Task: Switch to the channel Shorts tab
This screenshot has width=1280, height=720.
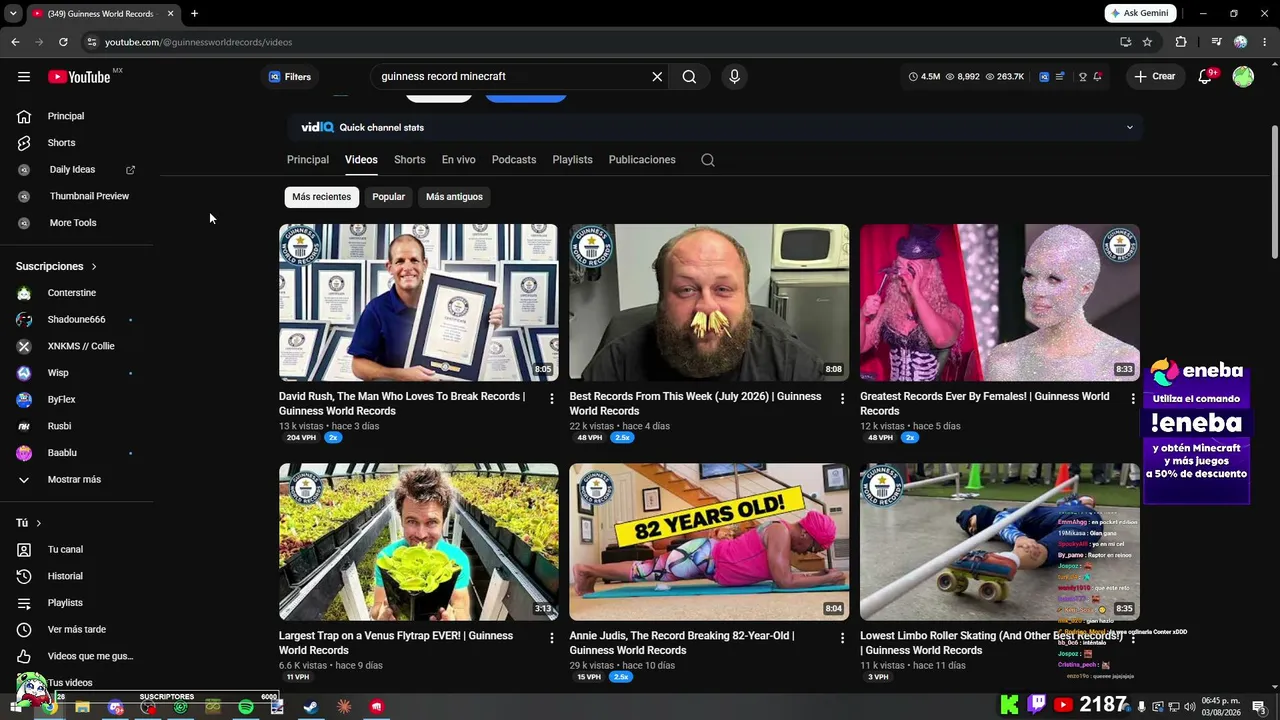Action: pos(410,160)
